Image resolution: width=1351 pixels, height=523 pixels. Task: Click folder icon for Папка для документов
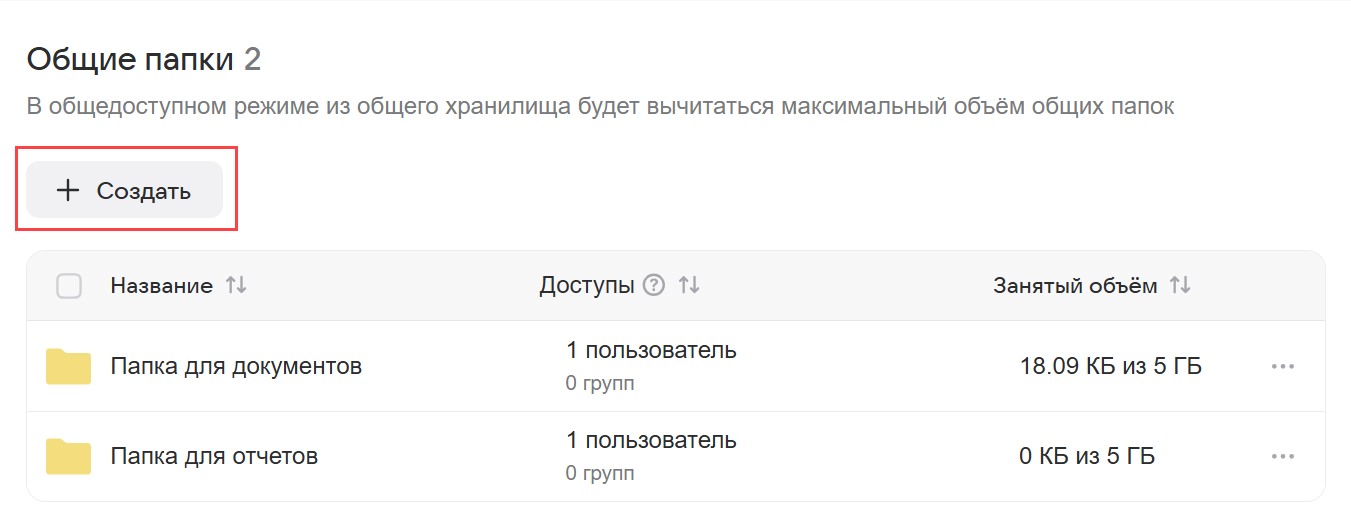[68, 367]
